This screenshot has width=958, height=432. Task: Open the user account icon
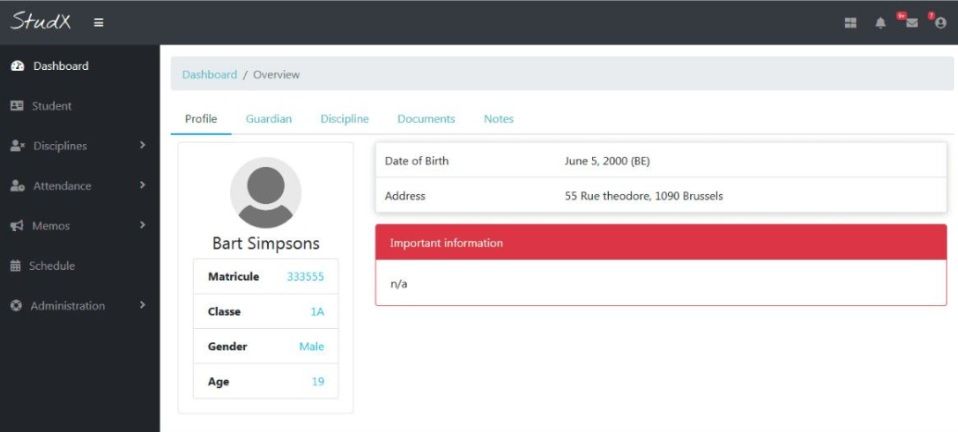click(x=940, y=23)
